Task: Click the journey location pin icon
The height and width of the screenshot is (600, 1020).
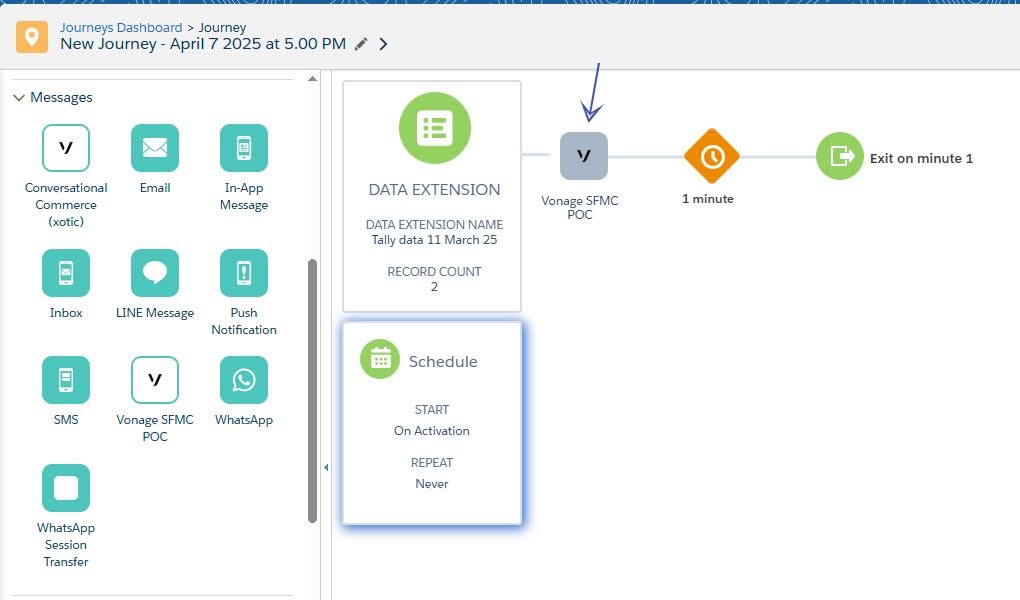Action: (32, 36)
